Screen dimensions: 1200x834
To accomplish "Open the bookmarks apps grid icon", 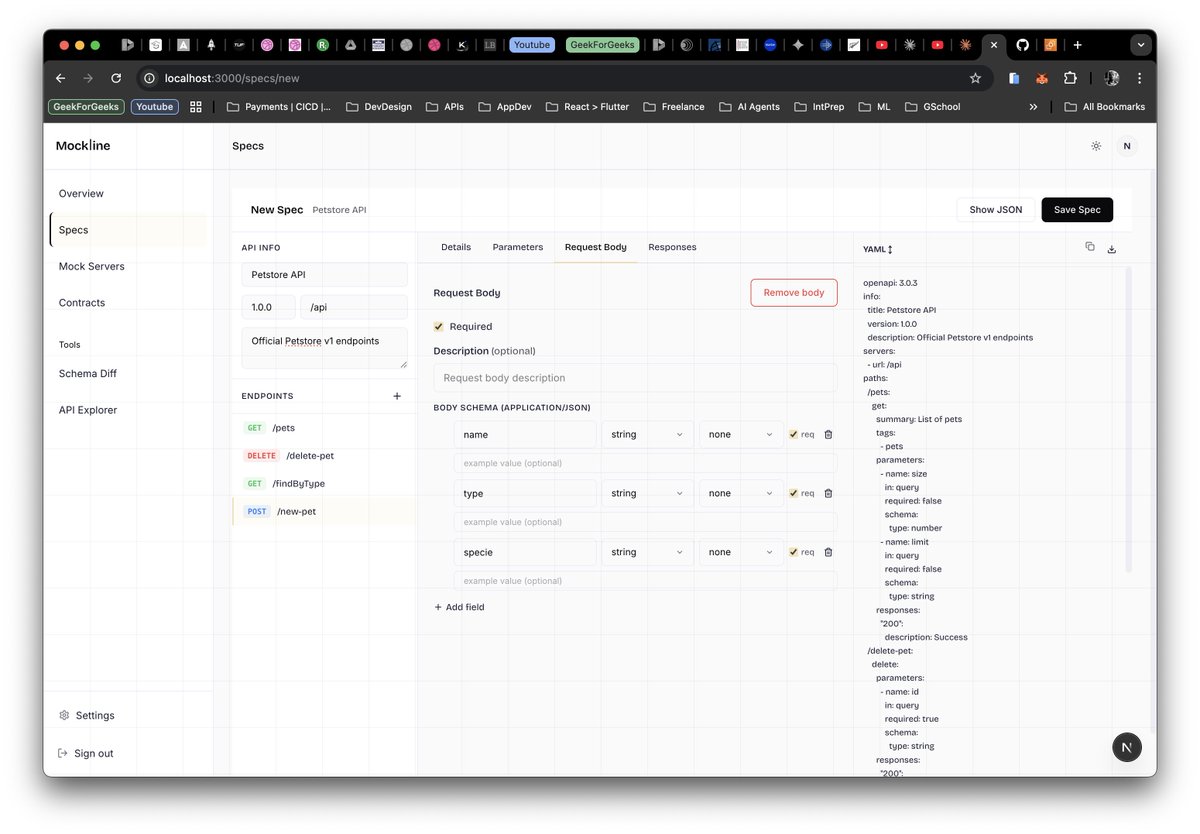I will (196, 107).
